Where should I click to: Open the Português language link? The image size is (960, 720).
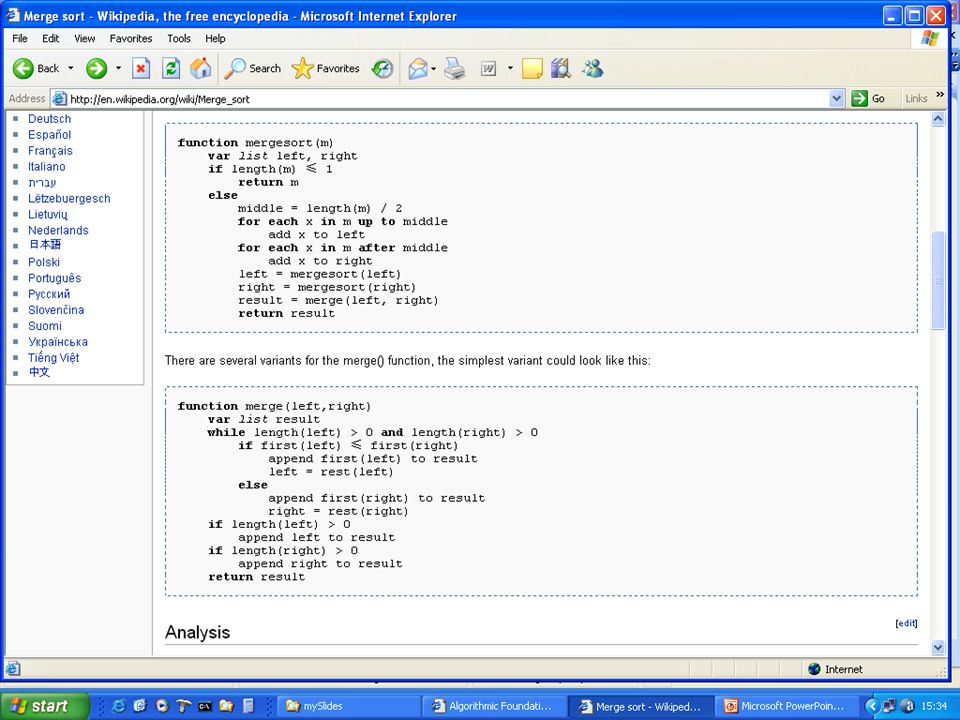tap(54, 278)
